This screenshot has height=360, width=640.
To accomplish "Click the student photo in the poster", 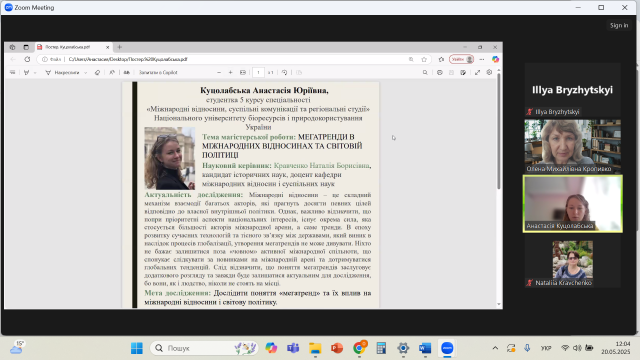I will 169,158.
